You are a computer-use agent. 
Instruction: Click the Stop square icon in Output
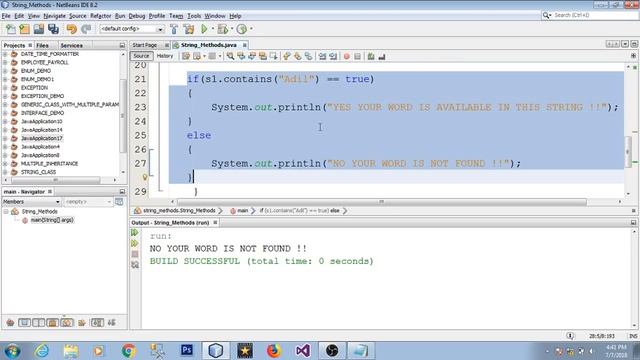coord(135,254)
